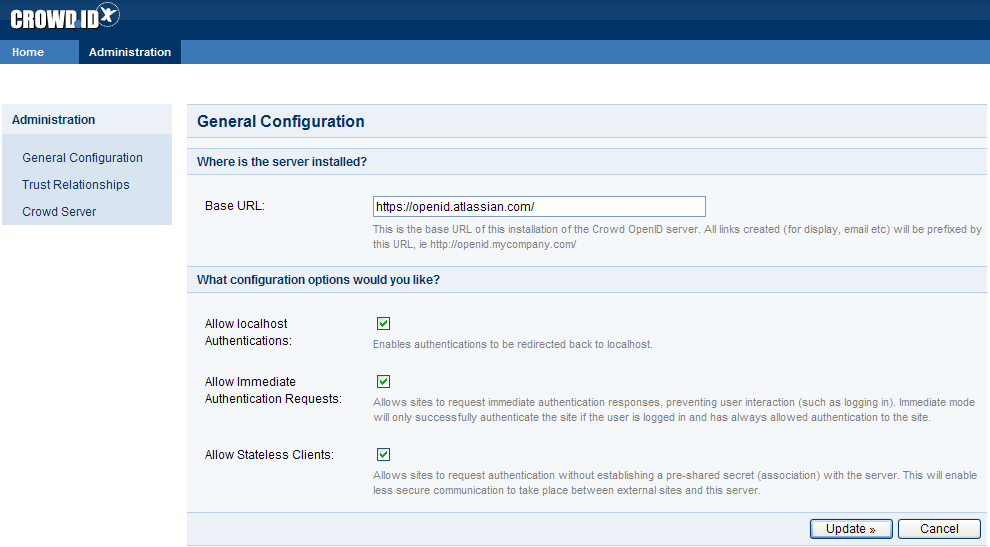990x547 pixels.
Task: Open the Home tab
Action: tap(28, 52)
